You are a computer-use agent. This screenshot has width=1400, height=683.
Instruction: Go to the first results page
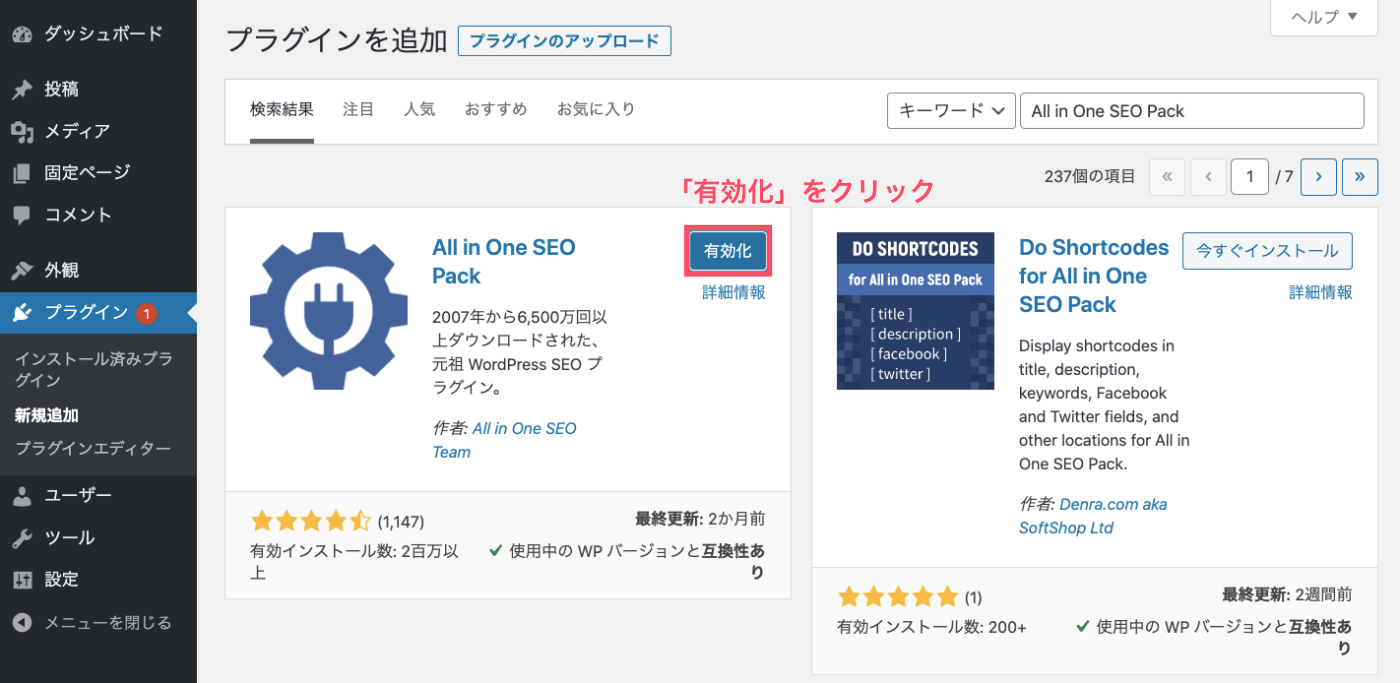coord(1168,177)
